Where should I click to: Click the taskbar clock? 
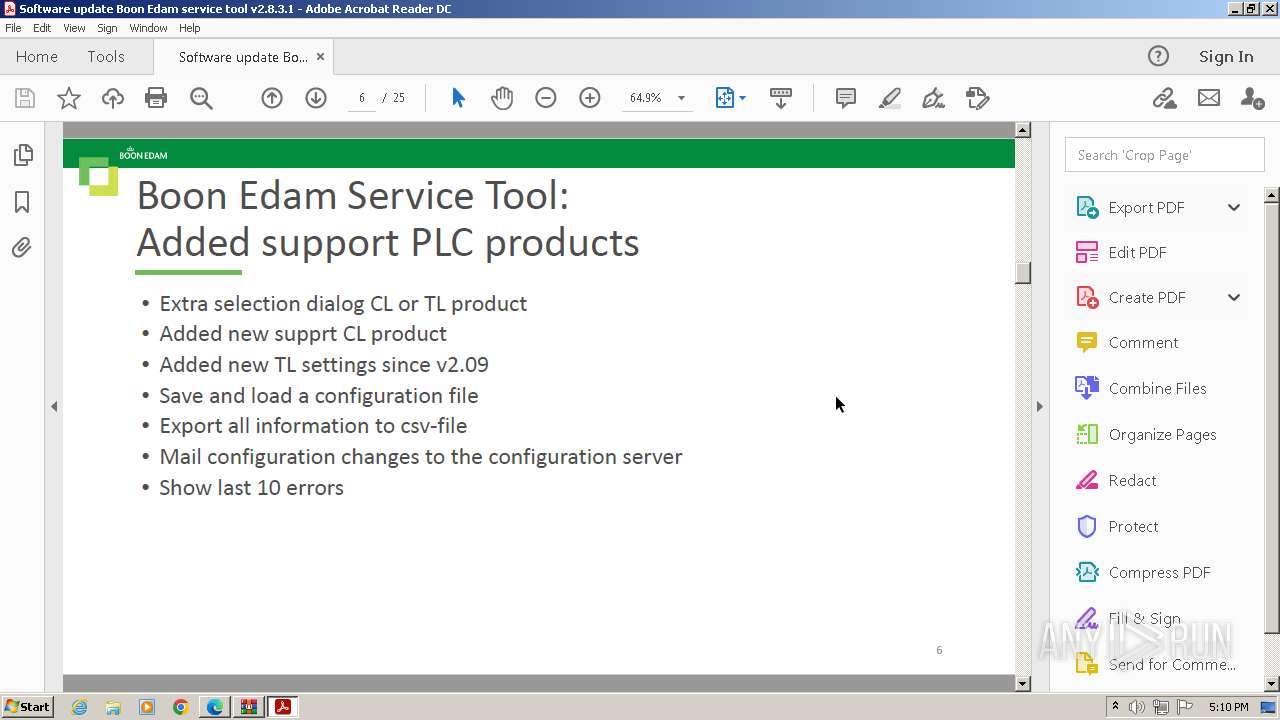tap(1229, 707)
